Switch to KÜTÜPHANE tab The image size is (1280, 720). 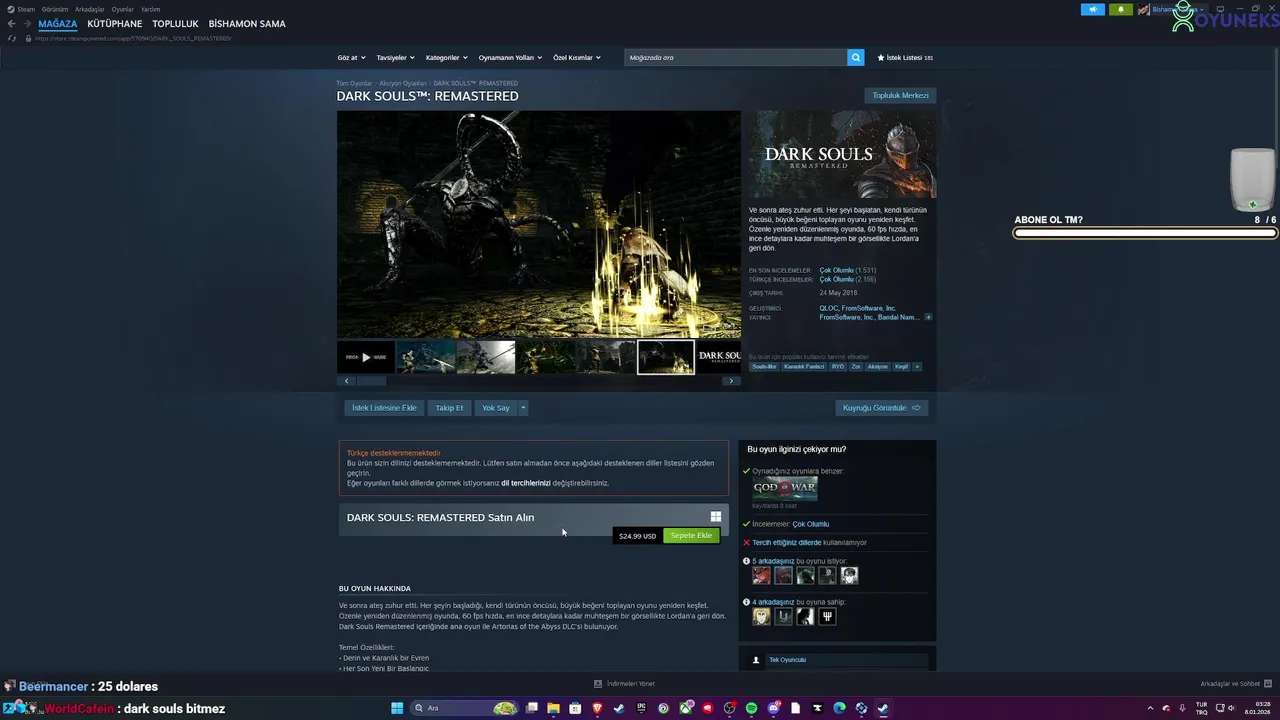click(x=115, y=24)
